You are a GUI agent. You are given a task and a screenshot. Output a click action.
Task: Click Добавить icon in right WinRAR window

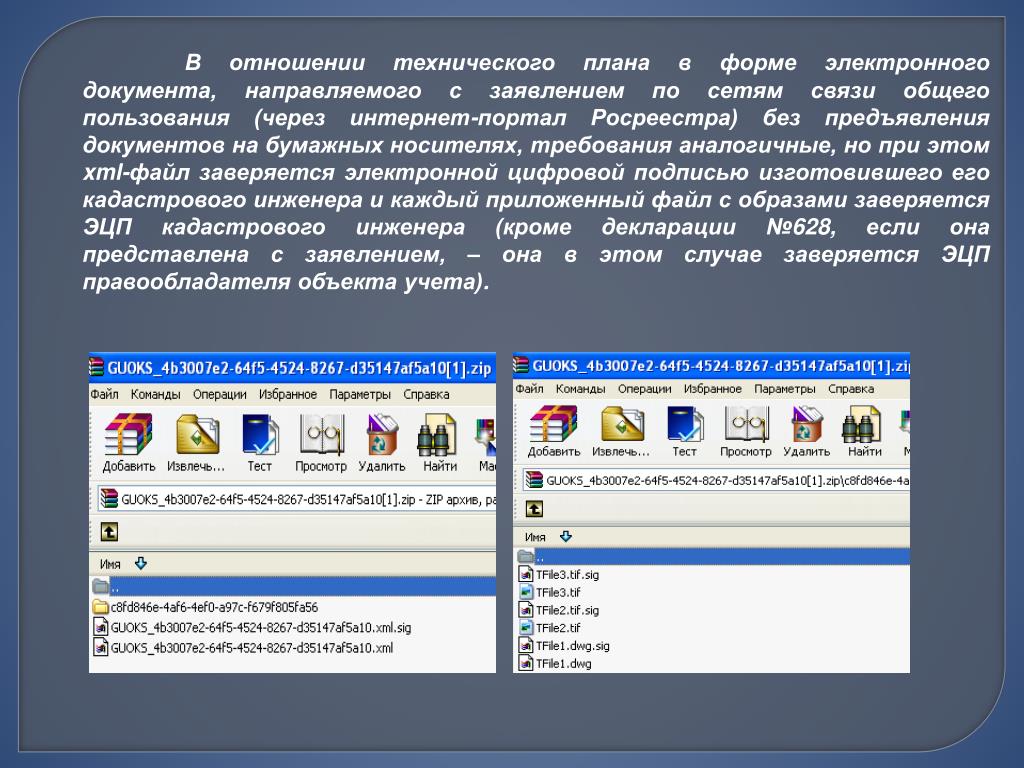(553, 423)
